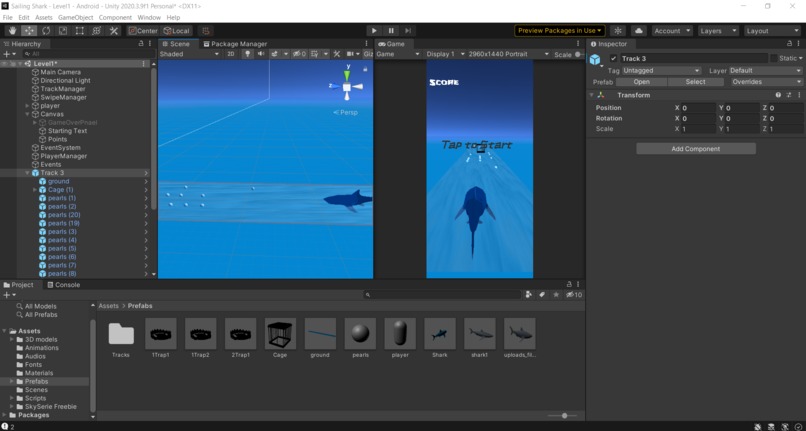
Task: Toggle scene effects icon
Action: pyautogui.click(x=275, y=54)
